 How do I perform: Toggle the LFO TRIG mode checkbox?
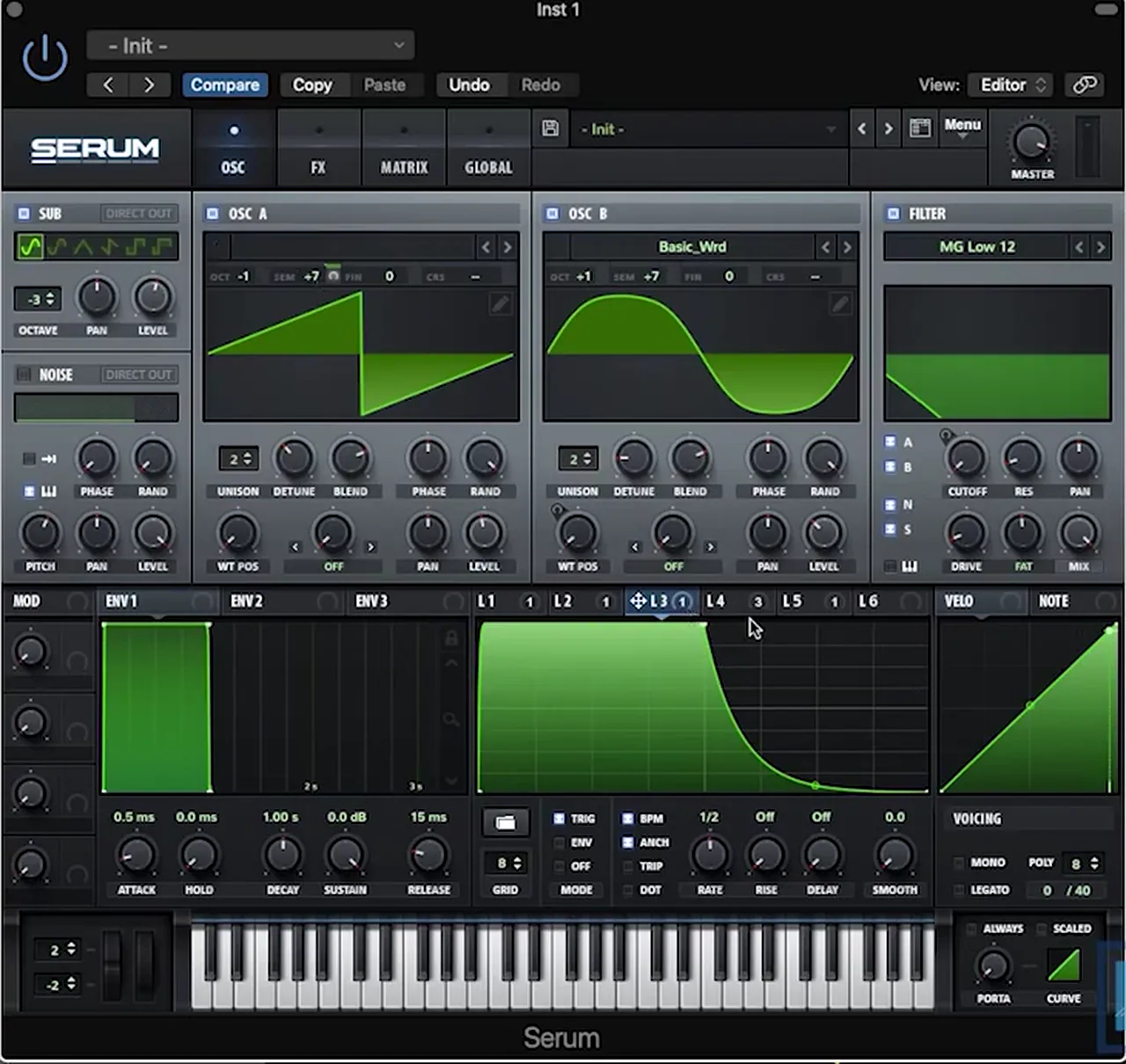pyautogui.click(x=559, y=819)
